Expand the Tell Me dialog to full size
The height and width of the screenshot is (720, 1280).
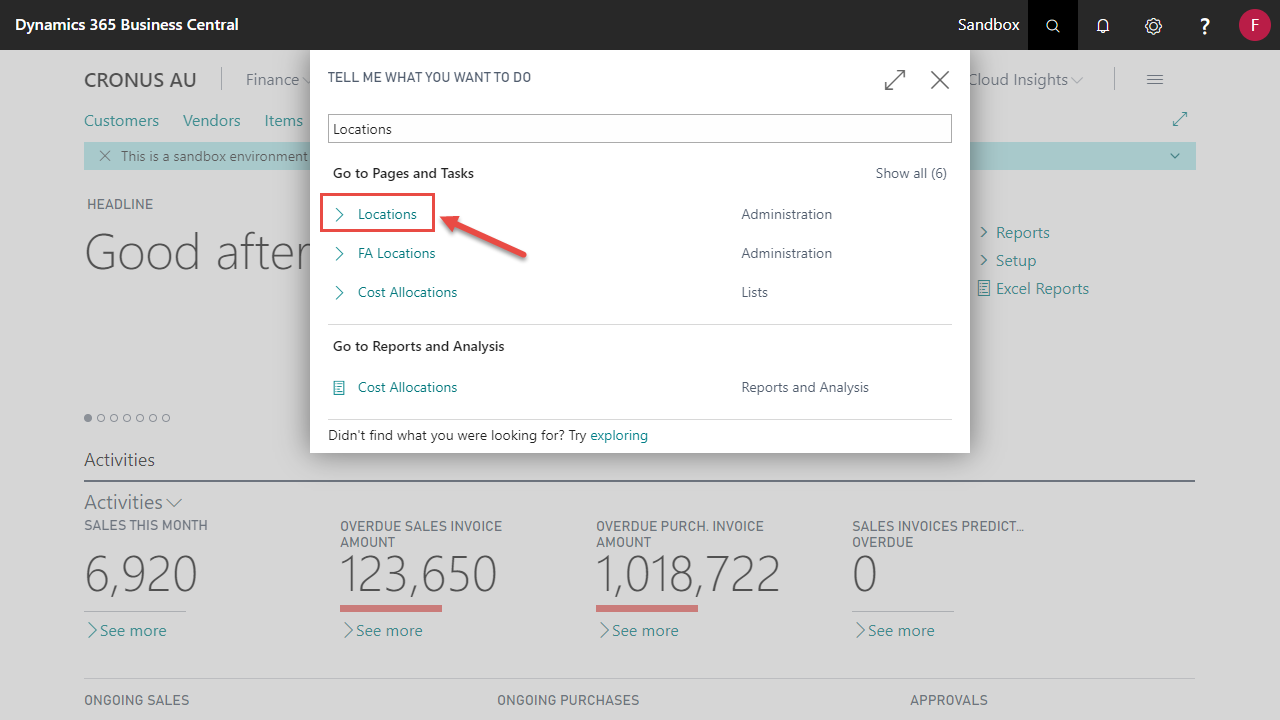[x=895, y=80]
